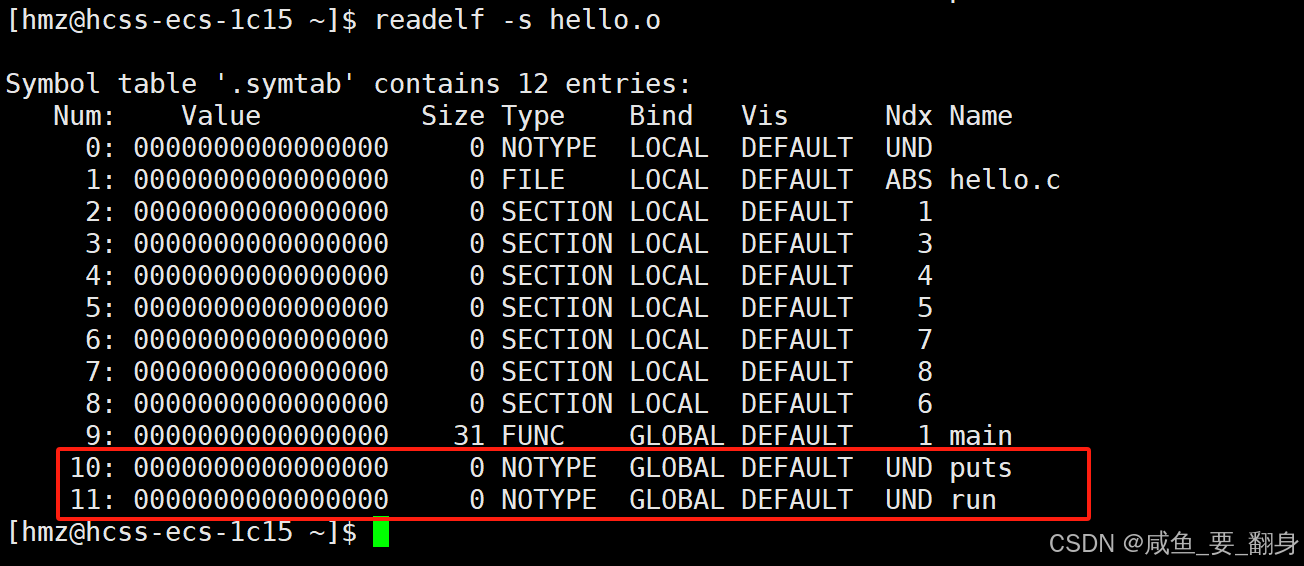Click the "UND" index in row 0

pyautogui.click(x=909, y=148)
